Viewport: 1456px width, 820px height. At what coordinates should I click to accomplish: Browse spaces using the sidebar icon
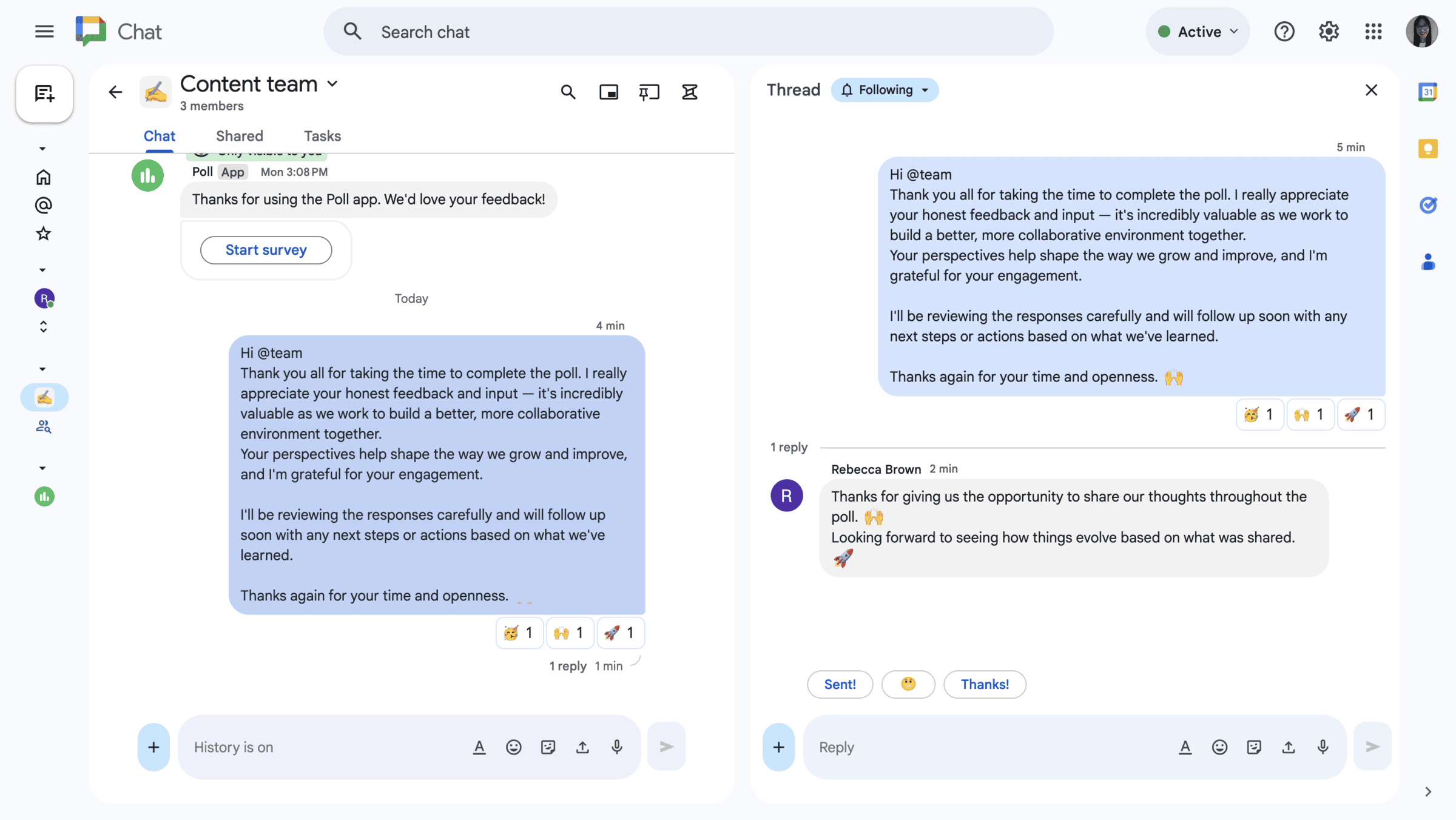[x=43, y=426]
